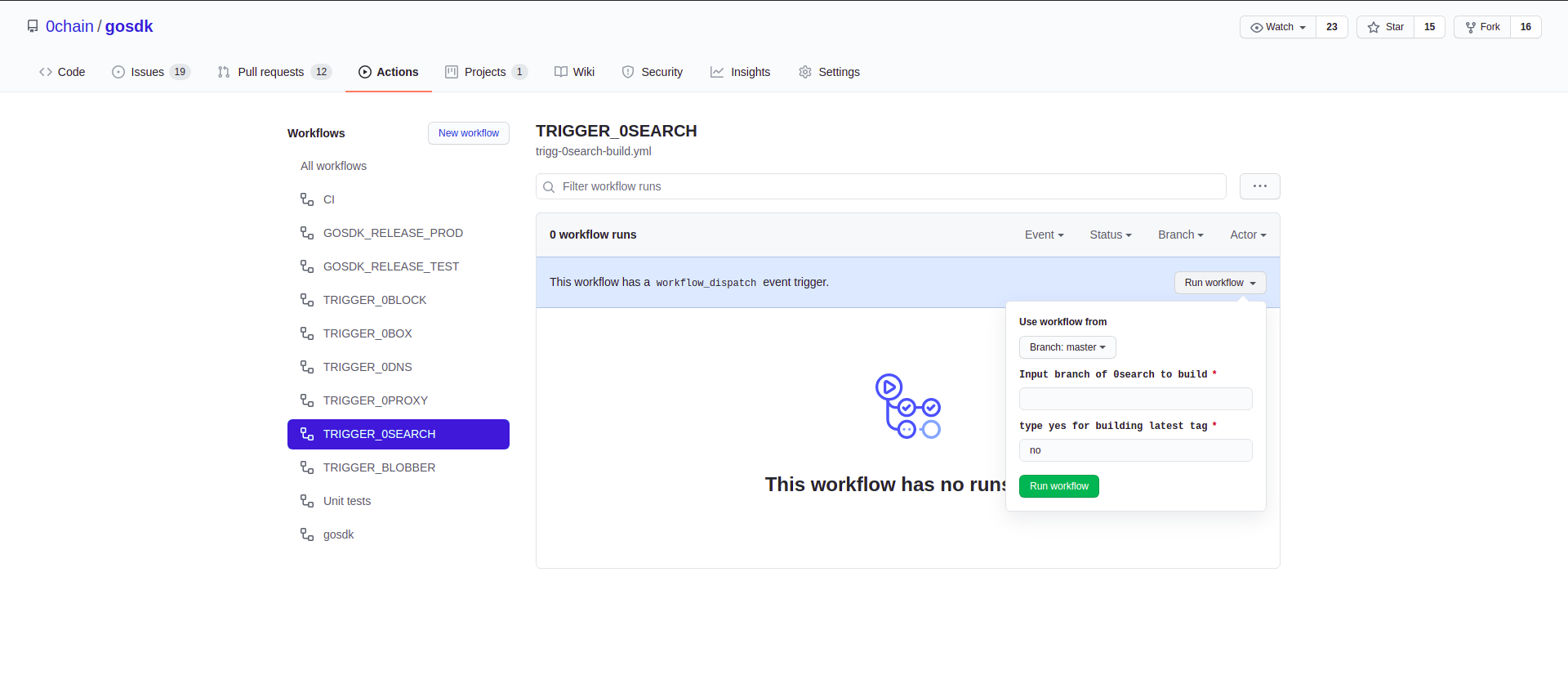Go to the Wiki tab
Image resolution: width=1568 pixels, height=684 pixels.
pyautogui.click(x=575, y=72)
